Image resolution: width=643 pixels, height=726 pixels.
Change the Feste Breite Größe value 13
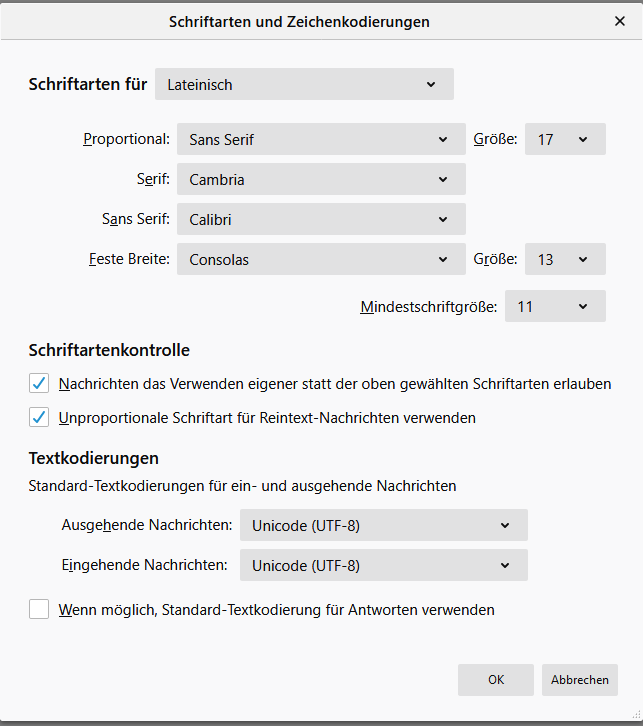point(565,260)
